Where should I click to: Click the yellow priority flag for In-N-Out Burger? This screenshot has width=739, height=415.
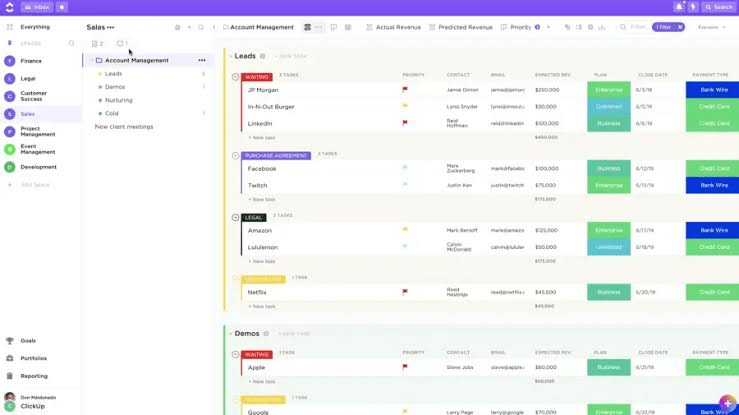(x=405, y=106)
